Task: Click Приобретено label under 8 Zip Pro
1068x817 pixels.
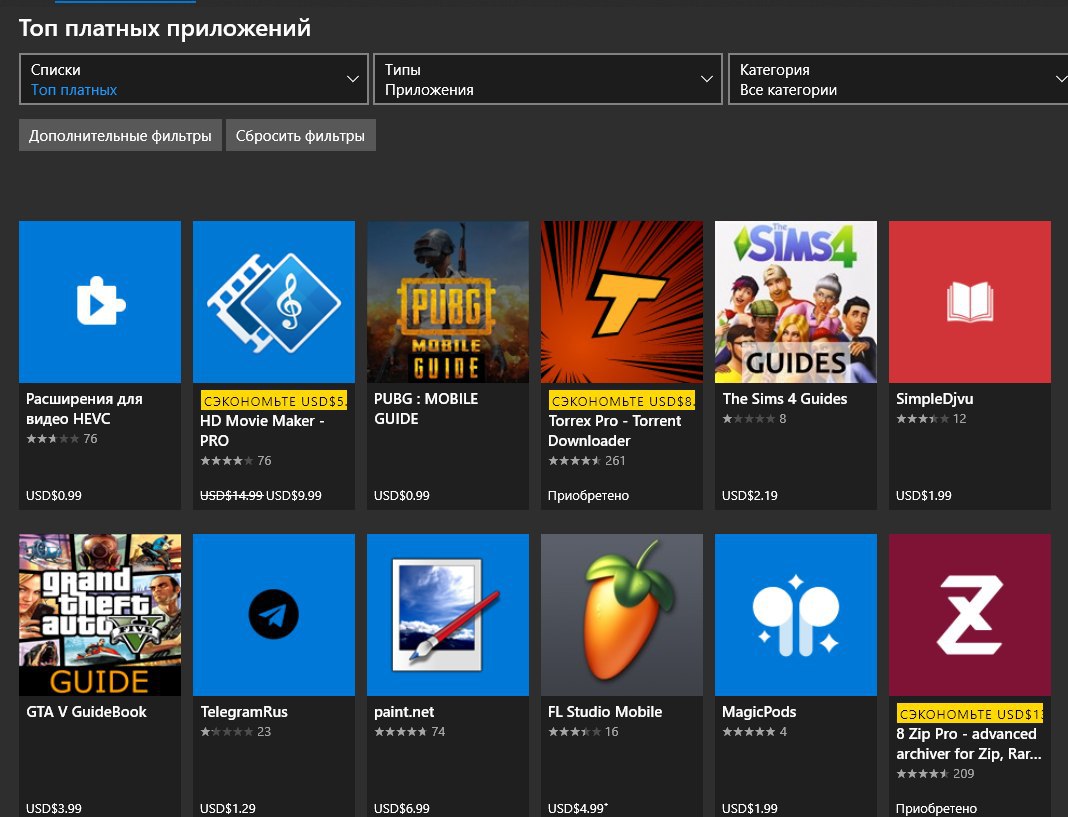Action: pos(937,808)
